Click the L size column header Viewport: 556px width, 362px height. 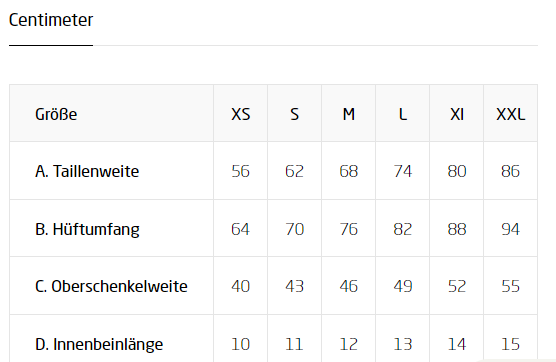[402, 113]
